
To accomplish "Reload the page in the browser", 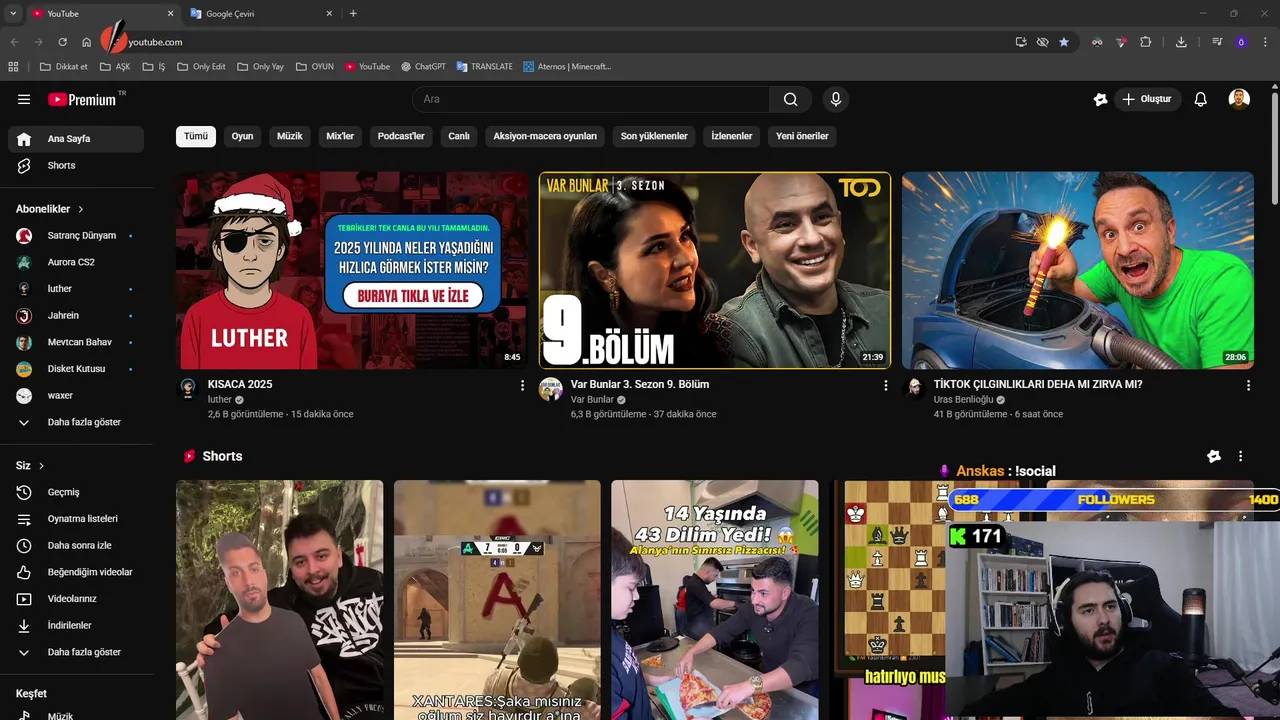I will [x=62, y=42].
